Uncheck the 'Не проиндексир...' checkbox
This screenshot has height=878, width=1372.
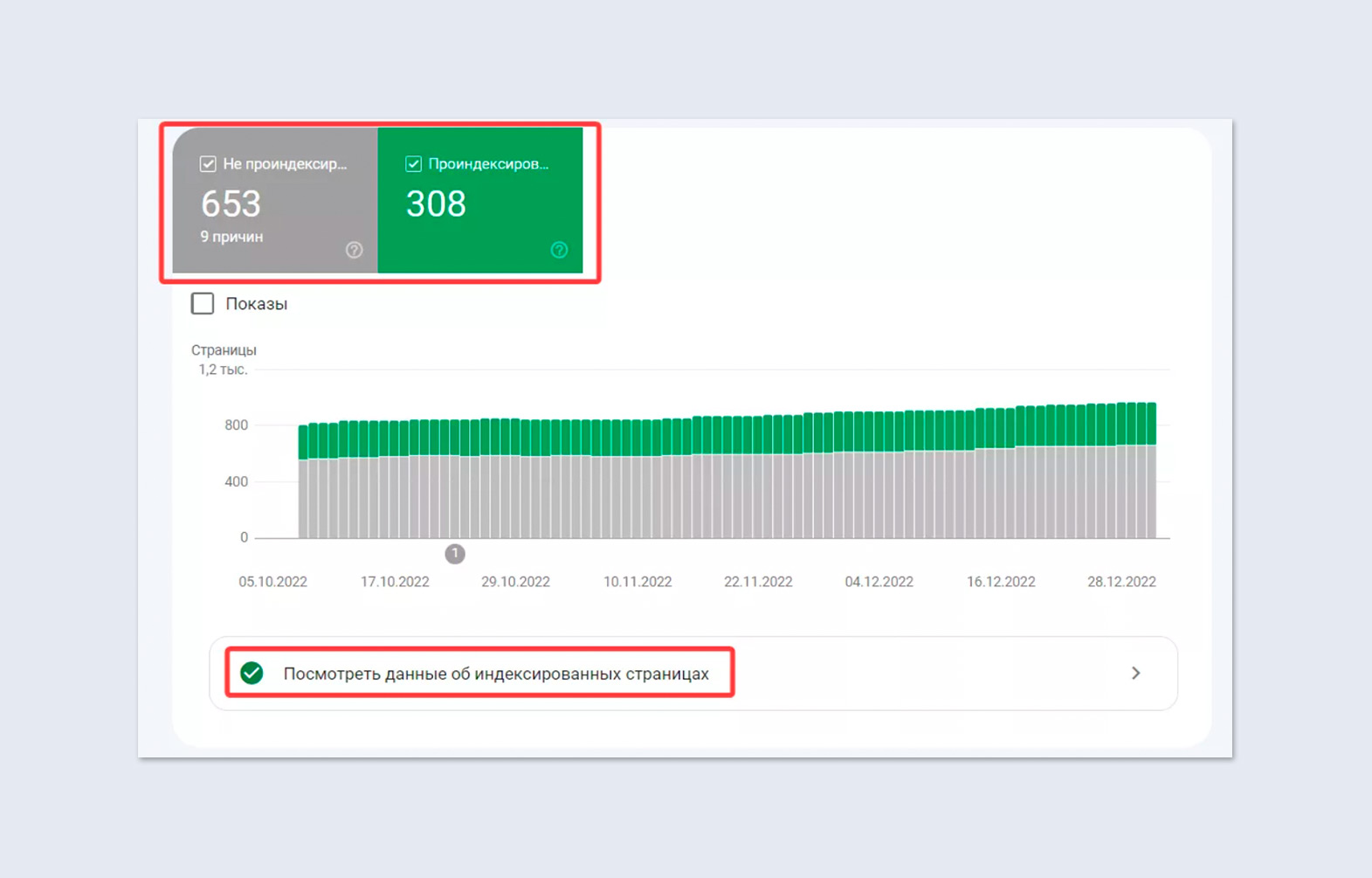[208, 164]
